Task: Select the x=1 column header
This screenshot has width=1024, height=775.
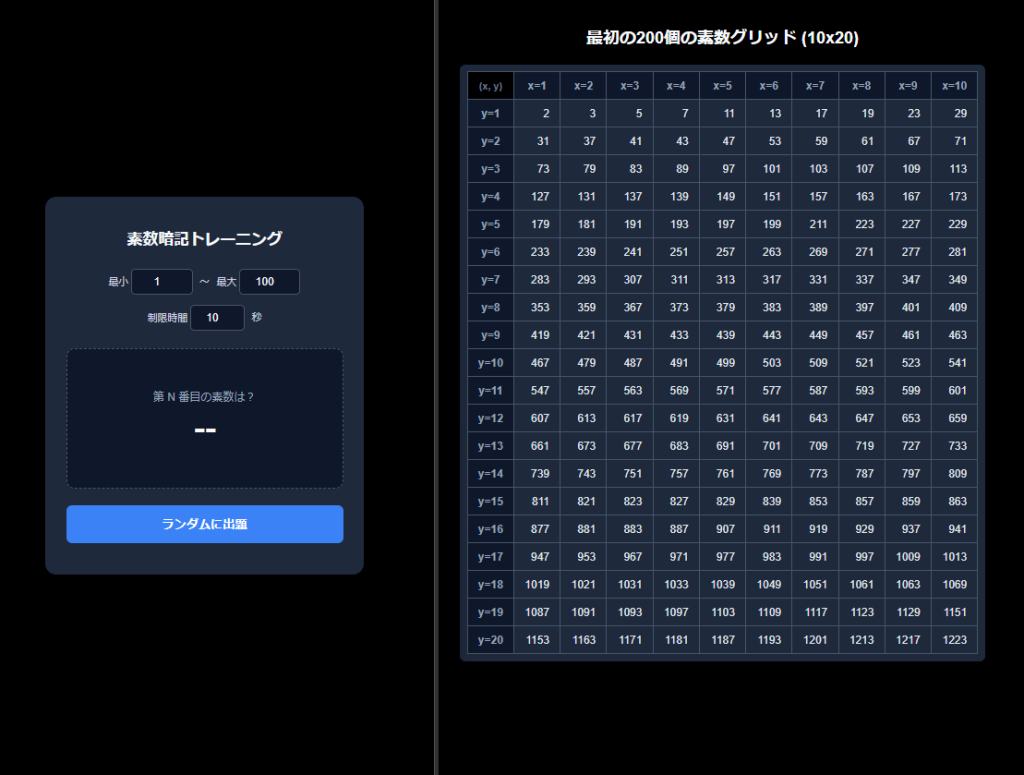Action: pyautogui.click(x=537, y=86)
